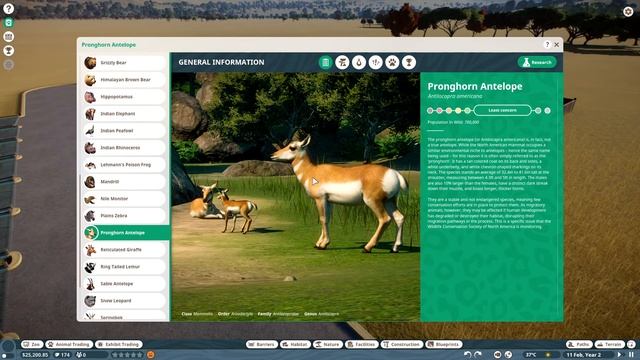This screenshot has height=360, width=640.
Task: Choose Sable Antelope from the list
Action: (x=124, y=284)
